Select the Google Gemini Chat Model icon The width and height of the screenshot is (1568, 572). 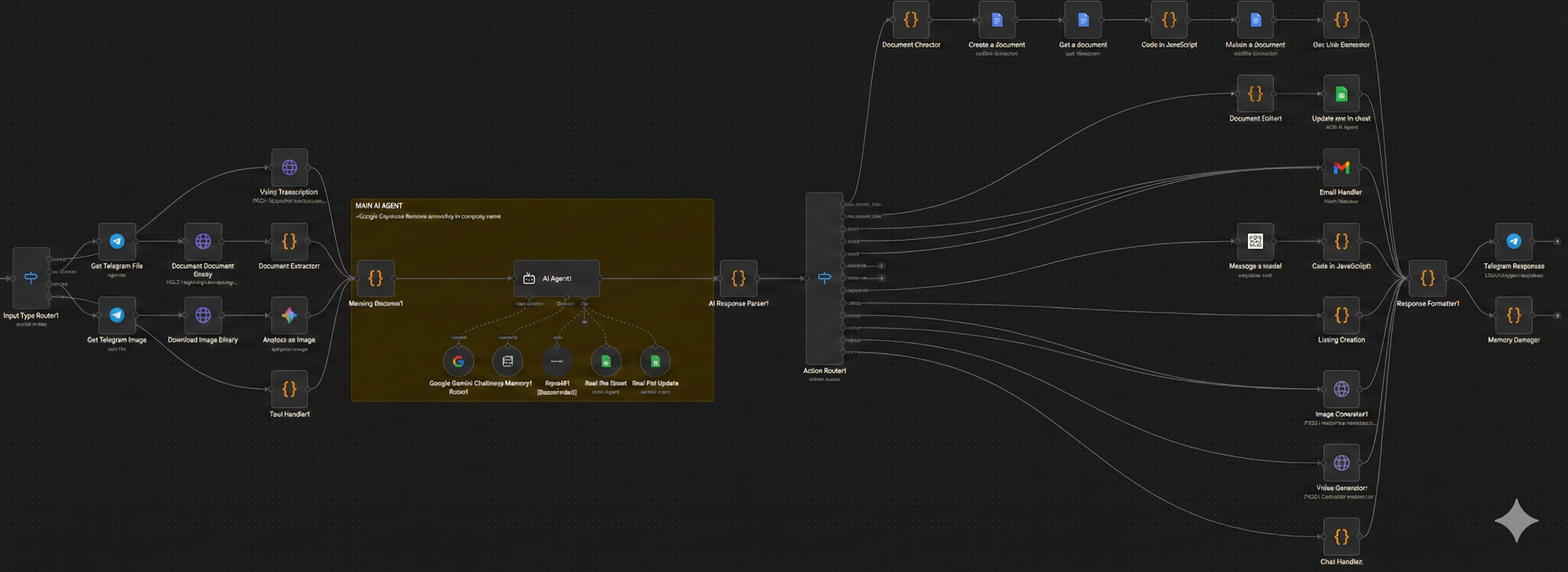[x=458, y=361]
